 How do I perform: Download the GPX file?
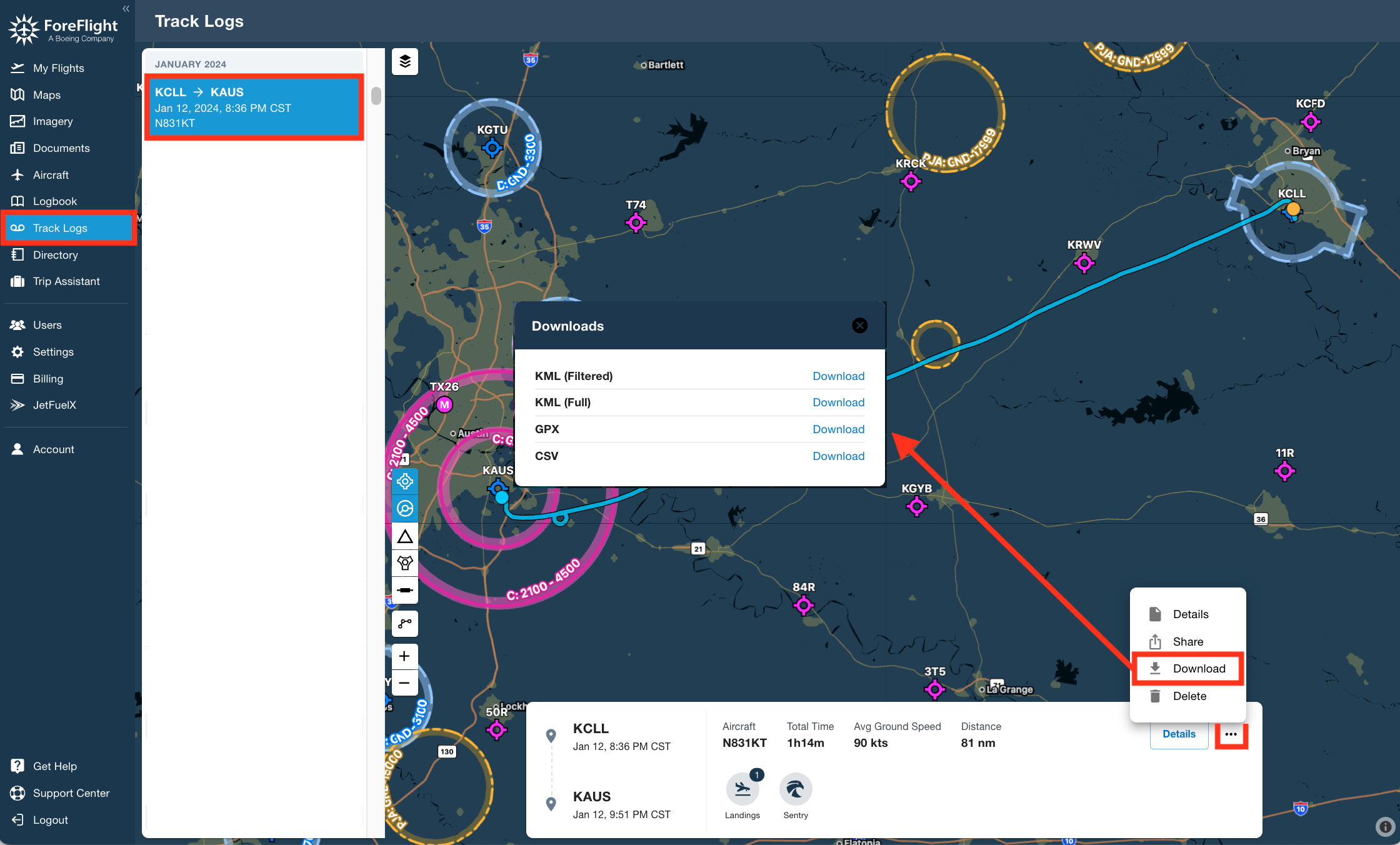click(838, 429)
